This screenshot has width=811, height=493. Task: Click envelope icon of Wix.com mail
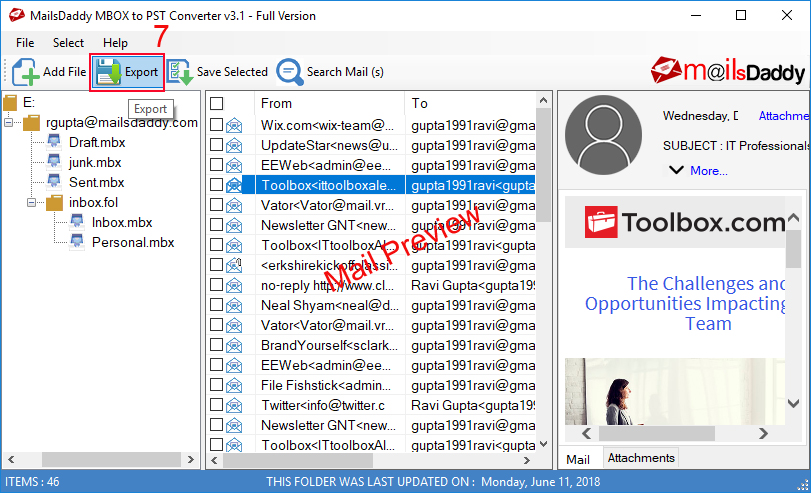click(234, 125)
